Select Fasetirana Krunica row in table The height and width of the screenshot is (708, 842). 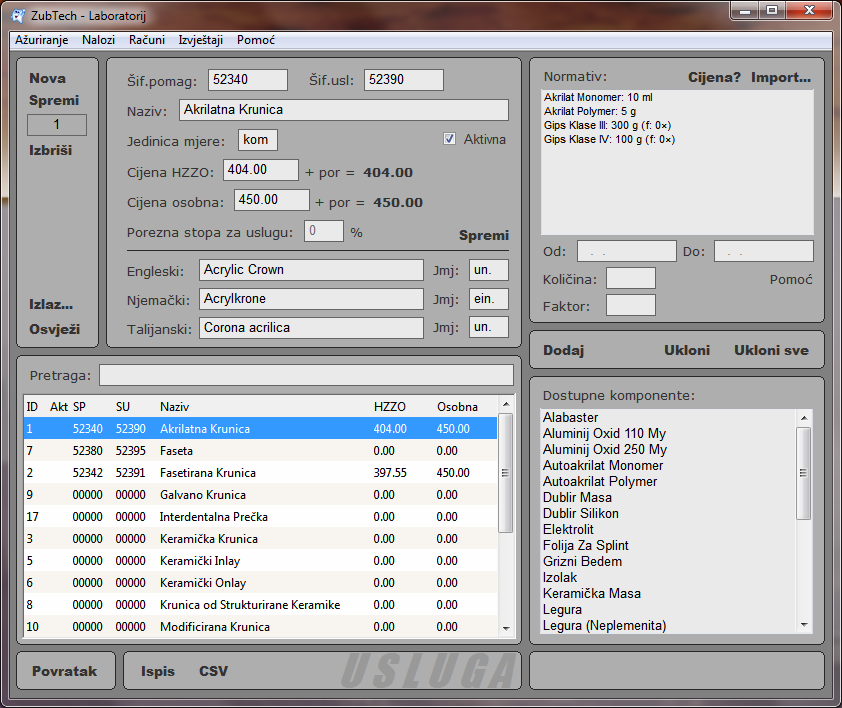click(208, 473)
